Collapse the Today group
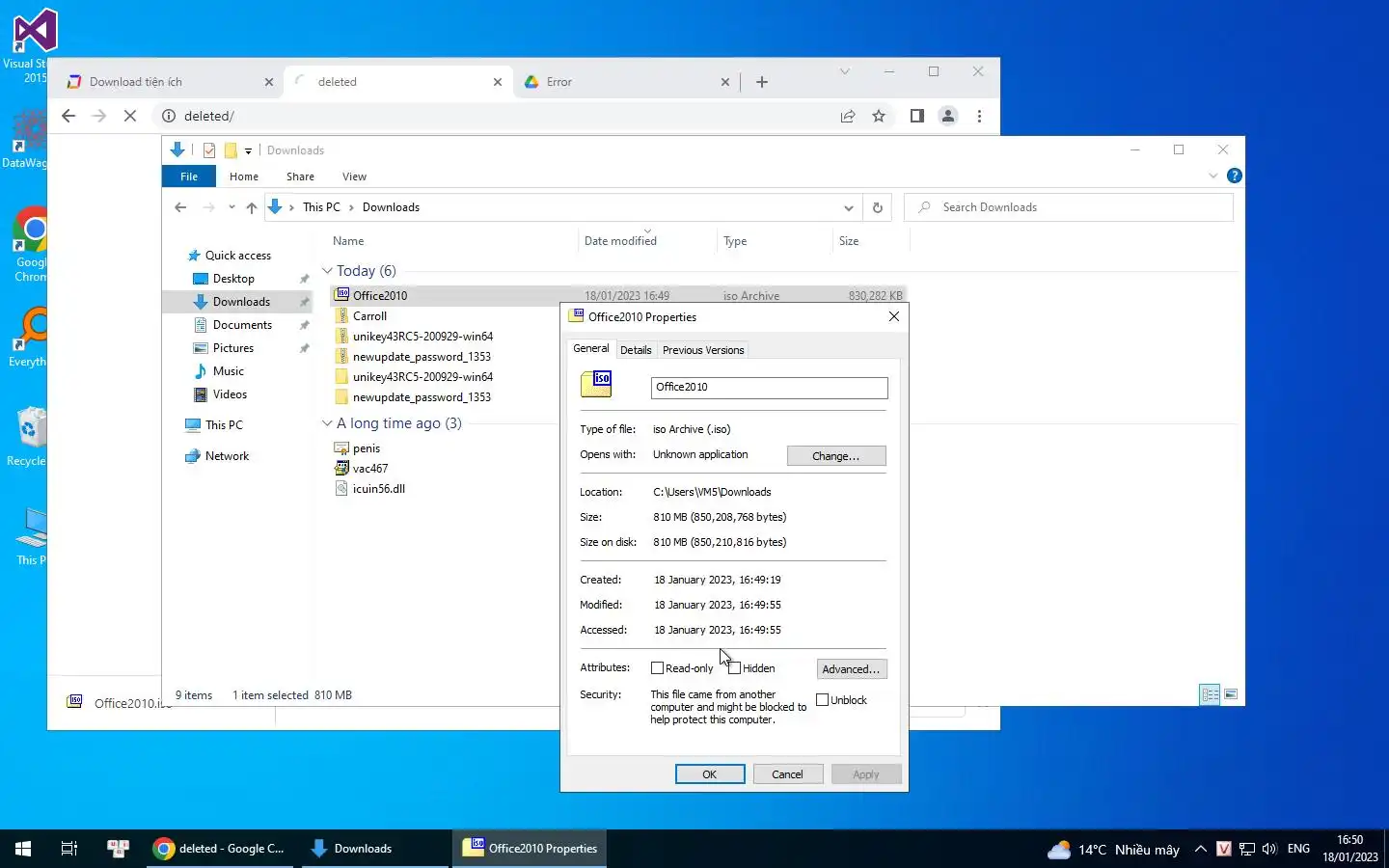 pyautogui.click(x=327, y=271)
